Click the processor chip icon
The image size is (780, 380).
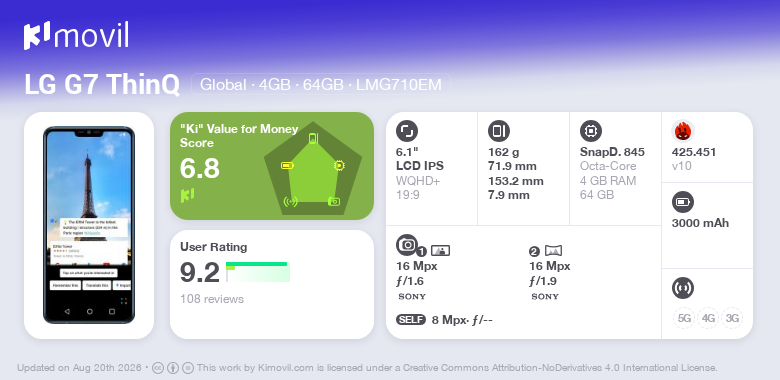[591, 131]
